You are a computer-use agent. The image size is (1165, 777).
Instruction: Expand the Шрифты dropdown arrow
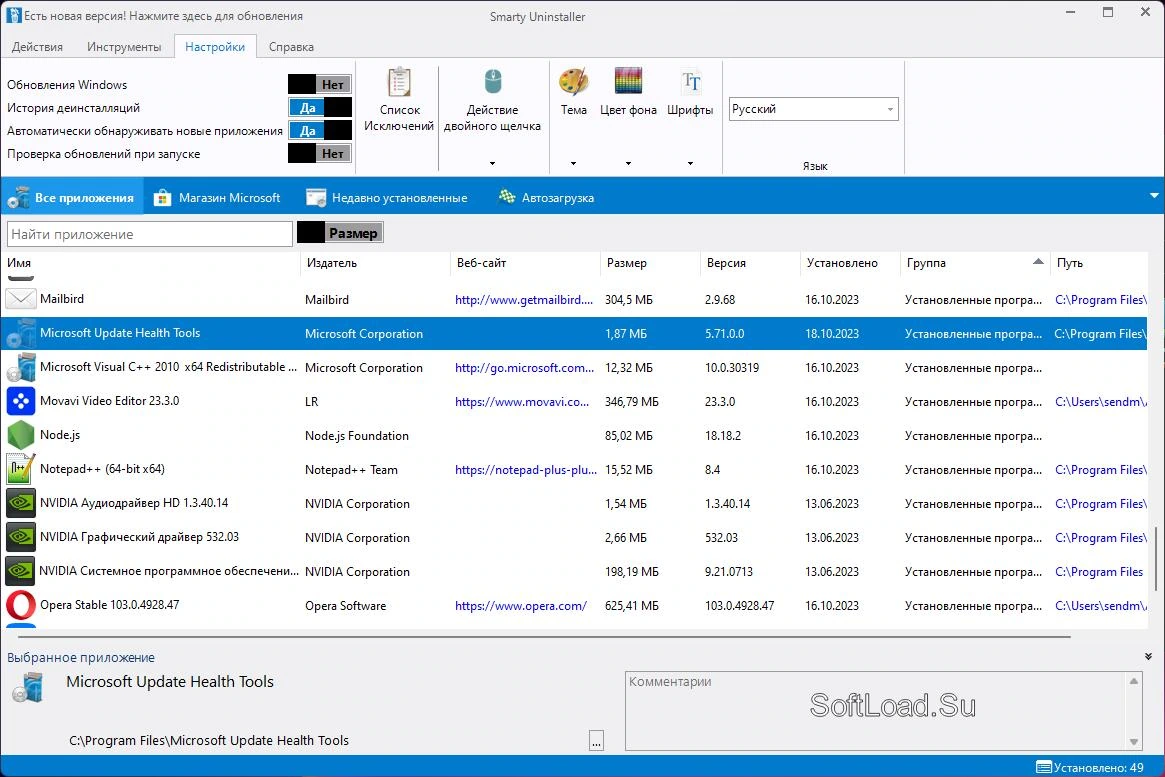690,163
